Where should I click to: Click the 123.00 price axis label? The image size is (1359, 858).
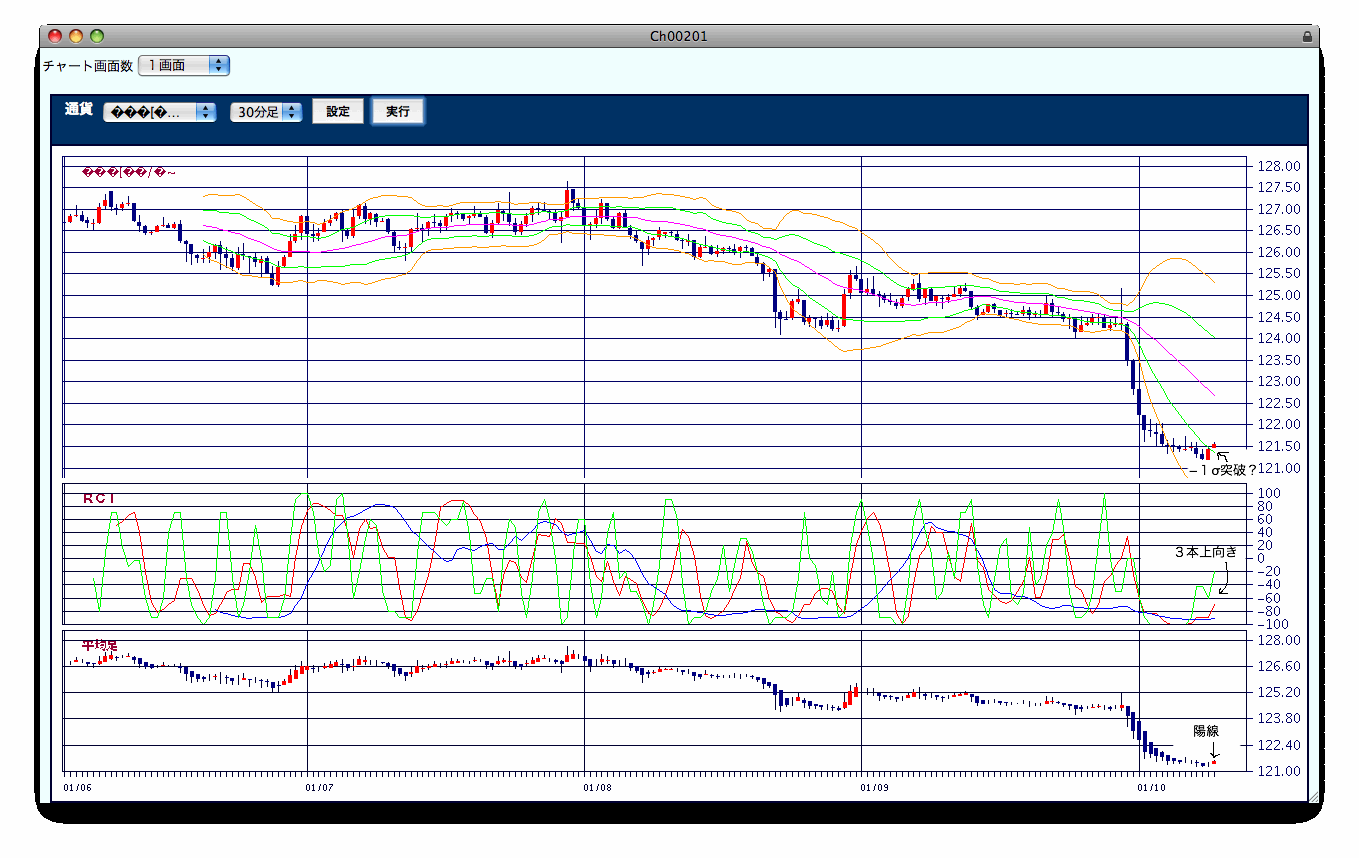tap(1279, 382)
